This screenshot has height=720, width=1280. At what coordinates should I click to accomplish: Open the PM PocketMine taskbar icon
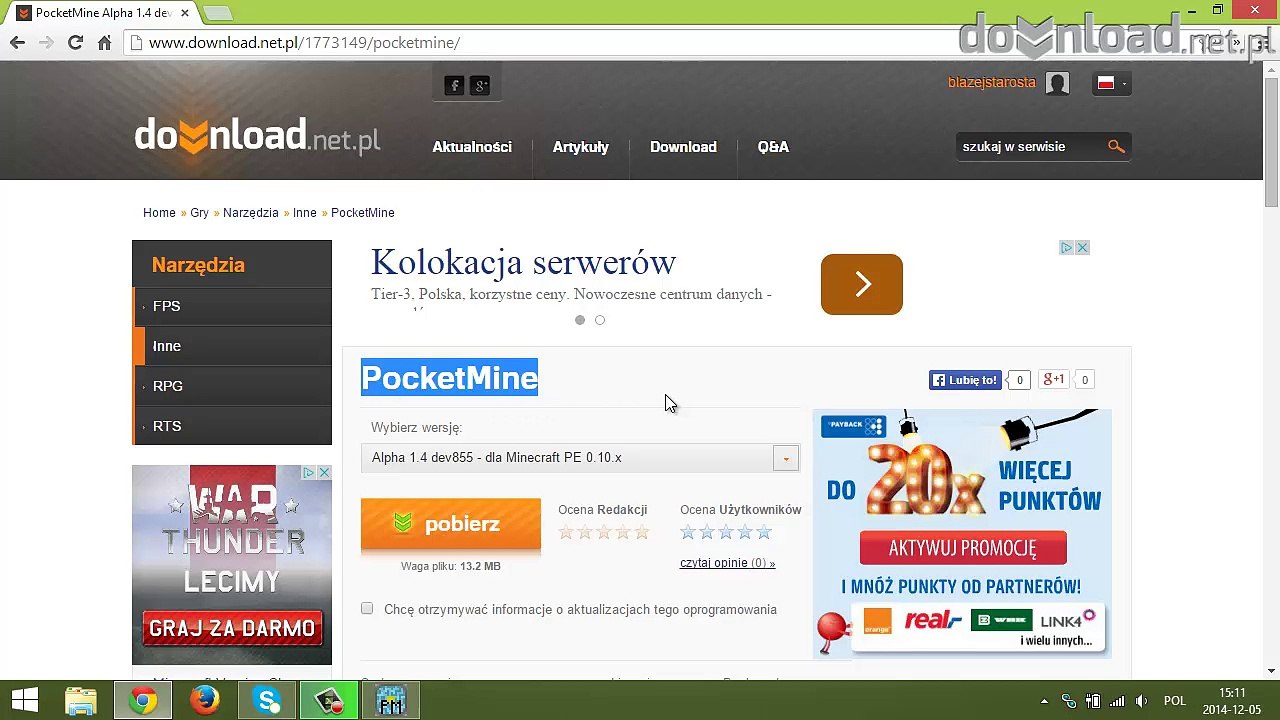(x=390, y=701)
